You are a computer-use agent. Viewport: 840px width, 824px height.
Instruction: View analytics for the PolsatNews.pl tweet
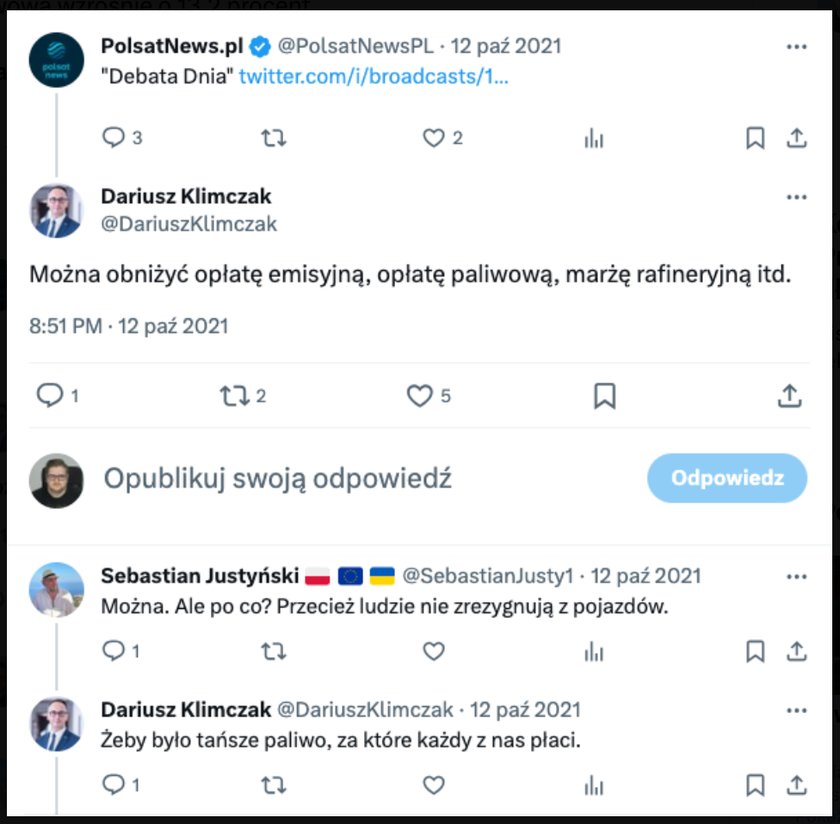coord(594,138)
